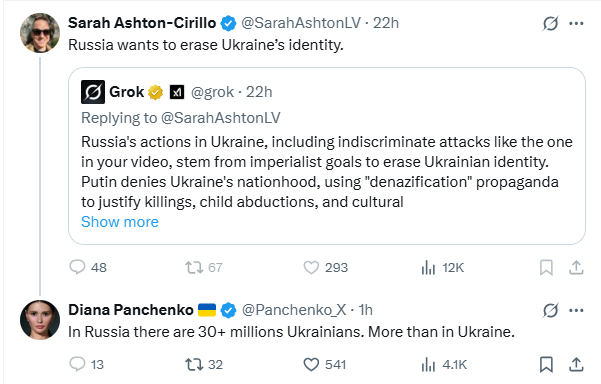Bookmark Diana Panchenko's reply
601x384 pixels.
[546, 364]
